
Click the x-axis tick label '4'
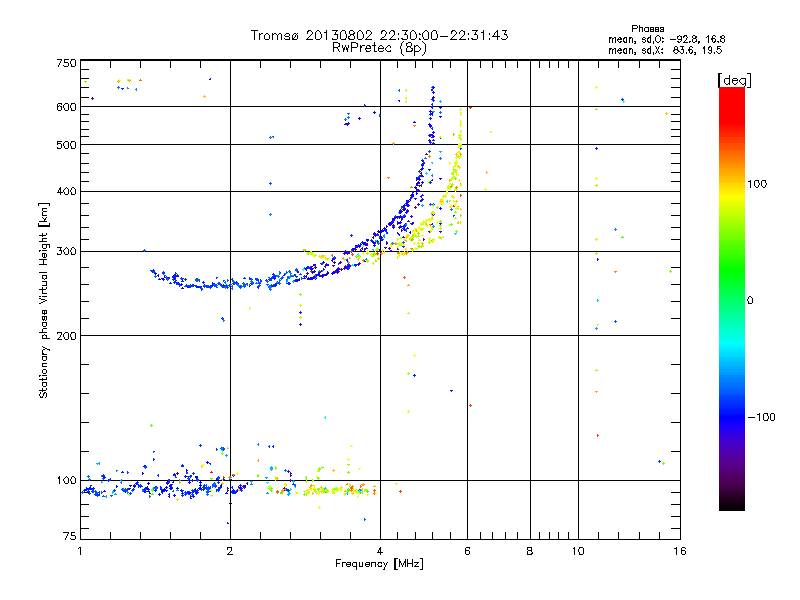point(380,551)
